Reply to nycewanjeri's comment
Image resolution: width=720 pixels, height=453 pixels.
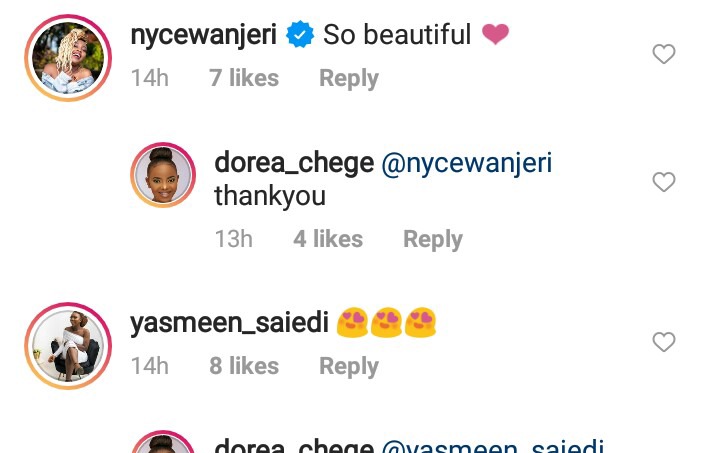(x=349, y=78)
